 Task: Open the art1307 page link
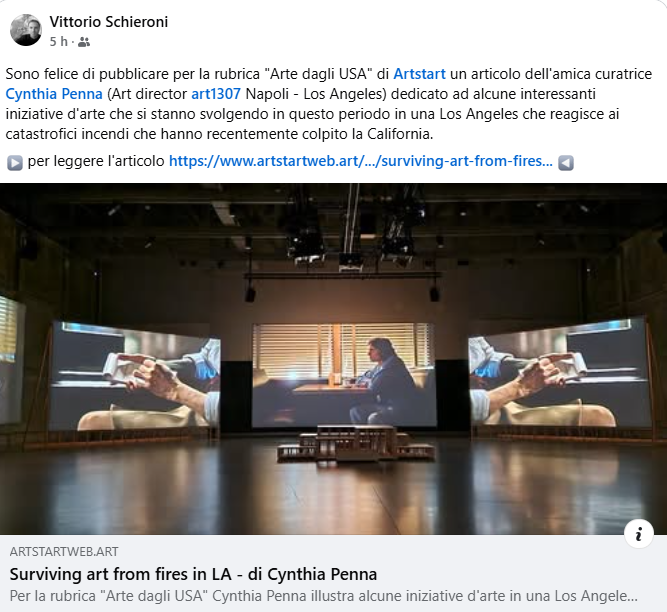(216, 94)
